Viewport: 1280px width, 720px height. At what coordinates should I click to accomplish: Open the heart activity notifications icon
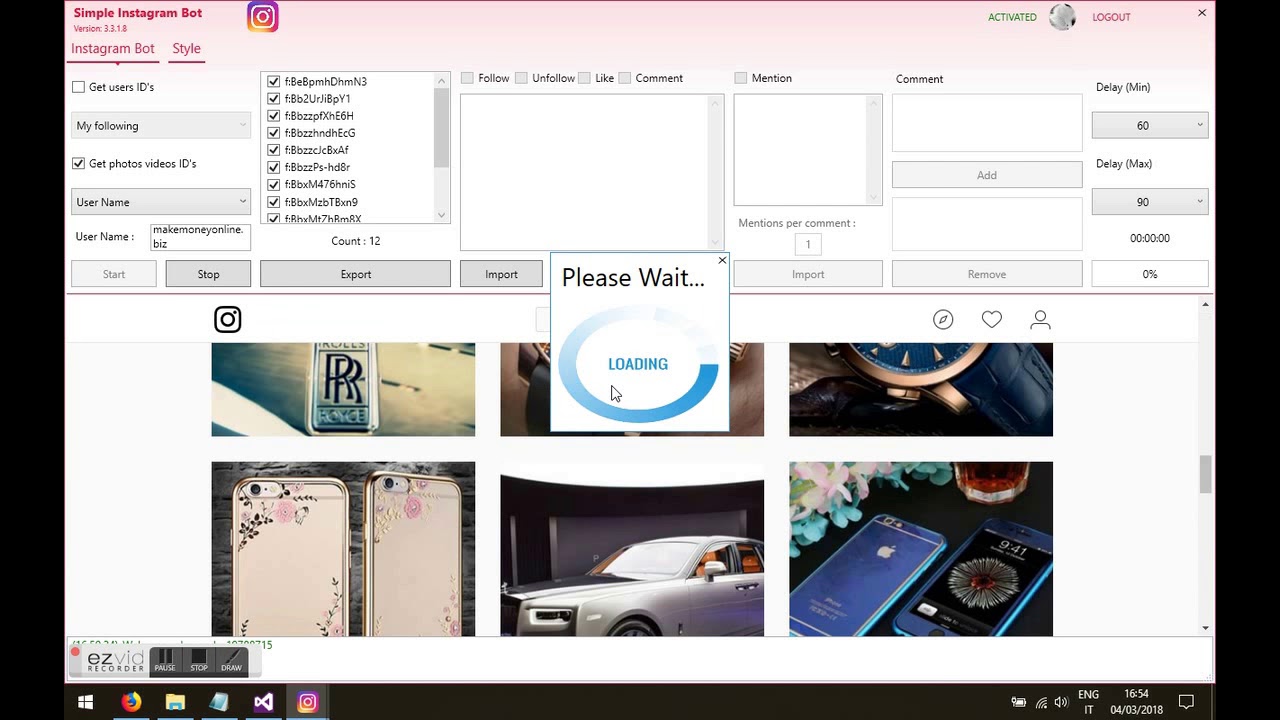(992, 319)
